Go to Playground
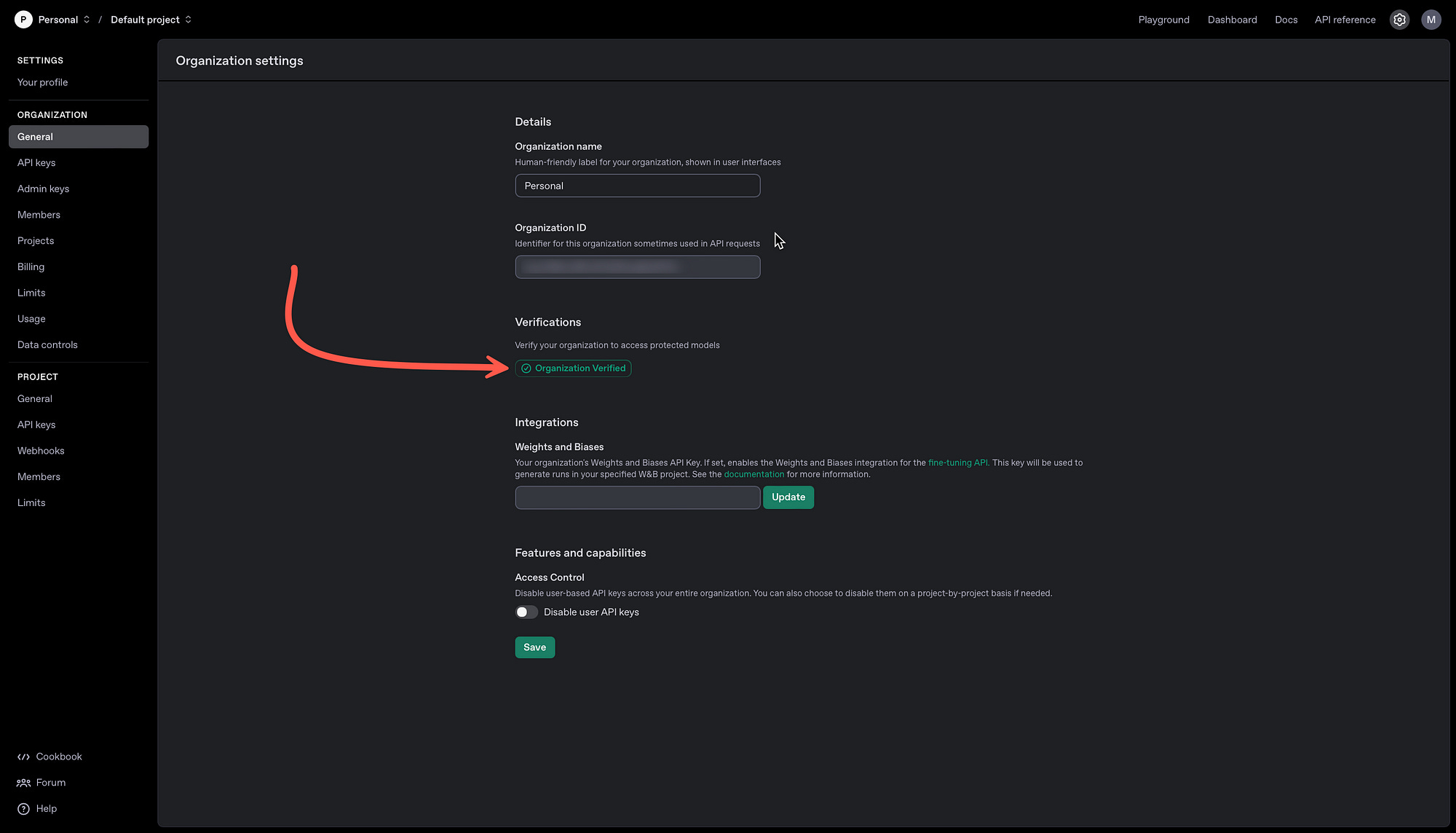Image resolution: width=1456 pixels, height=833 pixels. (x=1163, y=20)
